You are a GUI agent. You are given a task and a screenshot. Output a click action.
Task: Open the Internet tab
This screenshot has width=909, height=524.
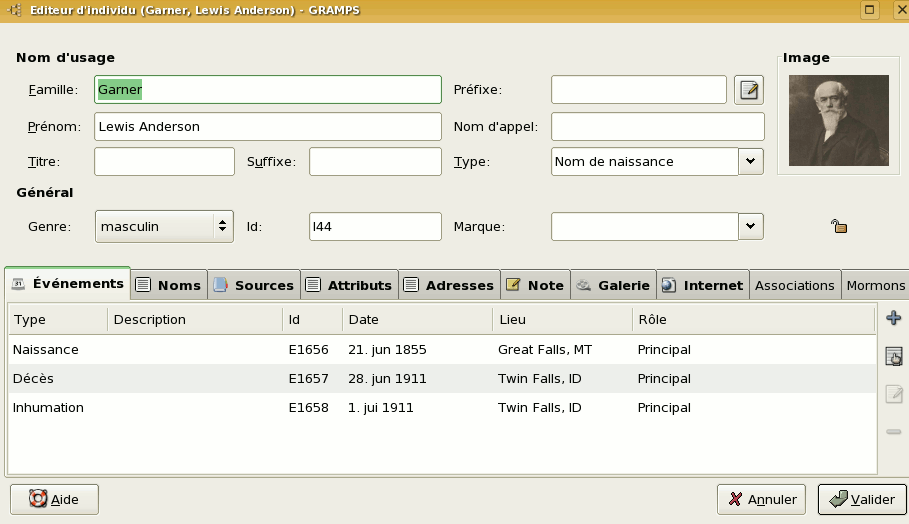[703, 285]
